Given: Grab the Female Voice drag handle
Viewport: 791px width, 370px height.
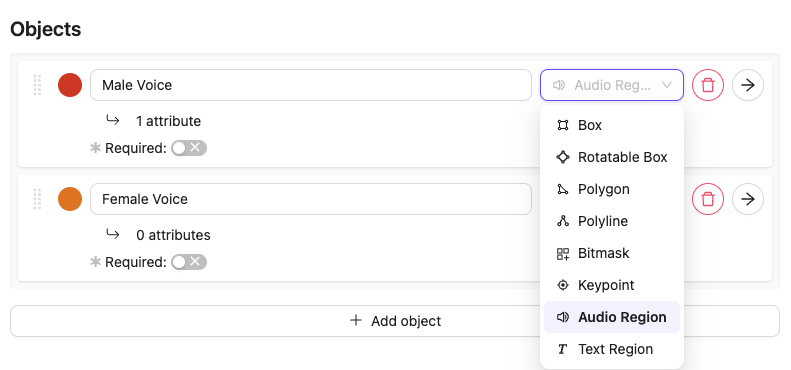Looking at the screenshot, I should click(37, 199).
